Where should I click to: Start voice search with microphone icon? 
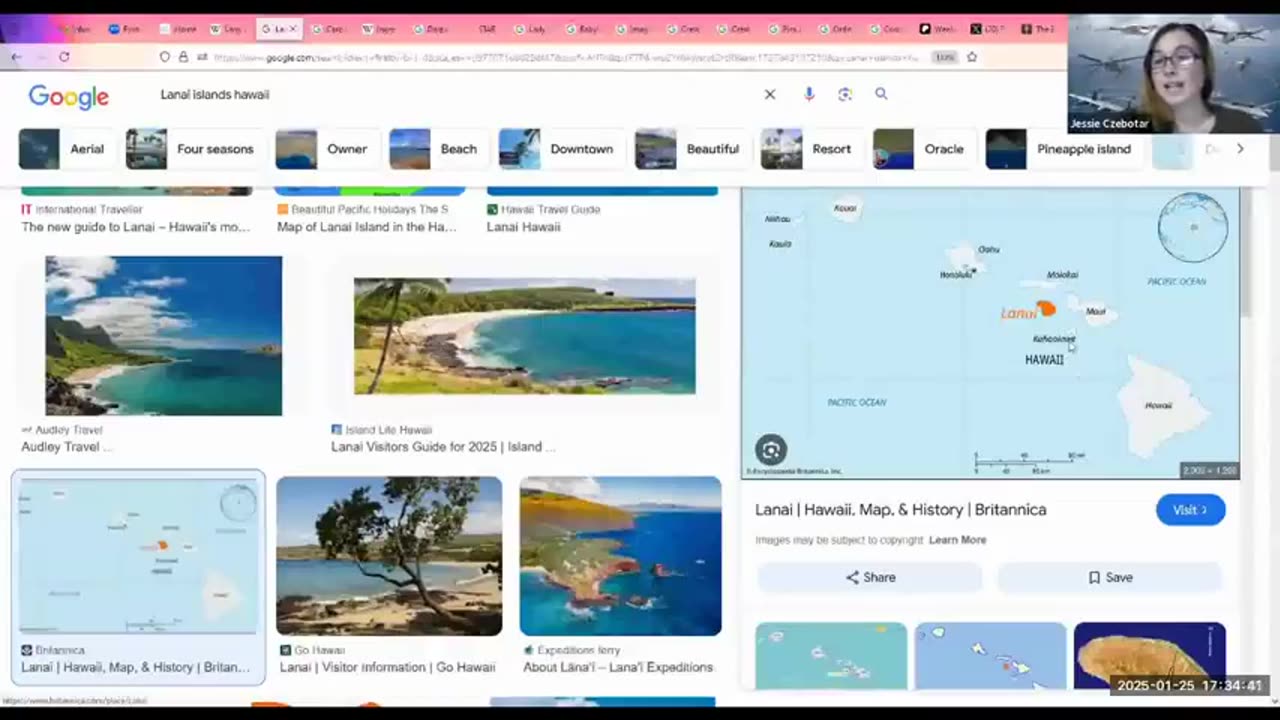coord(809,94)
